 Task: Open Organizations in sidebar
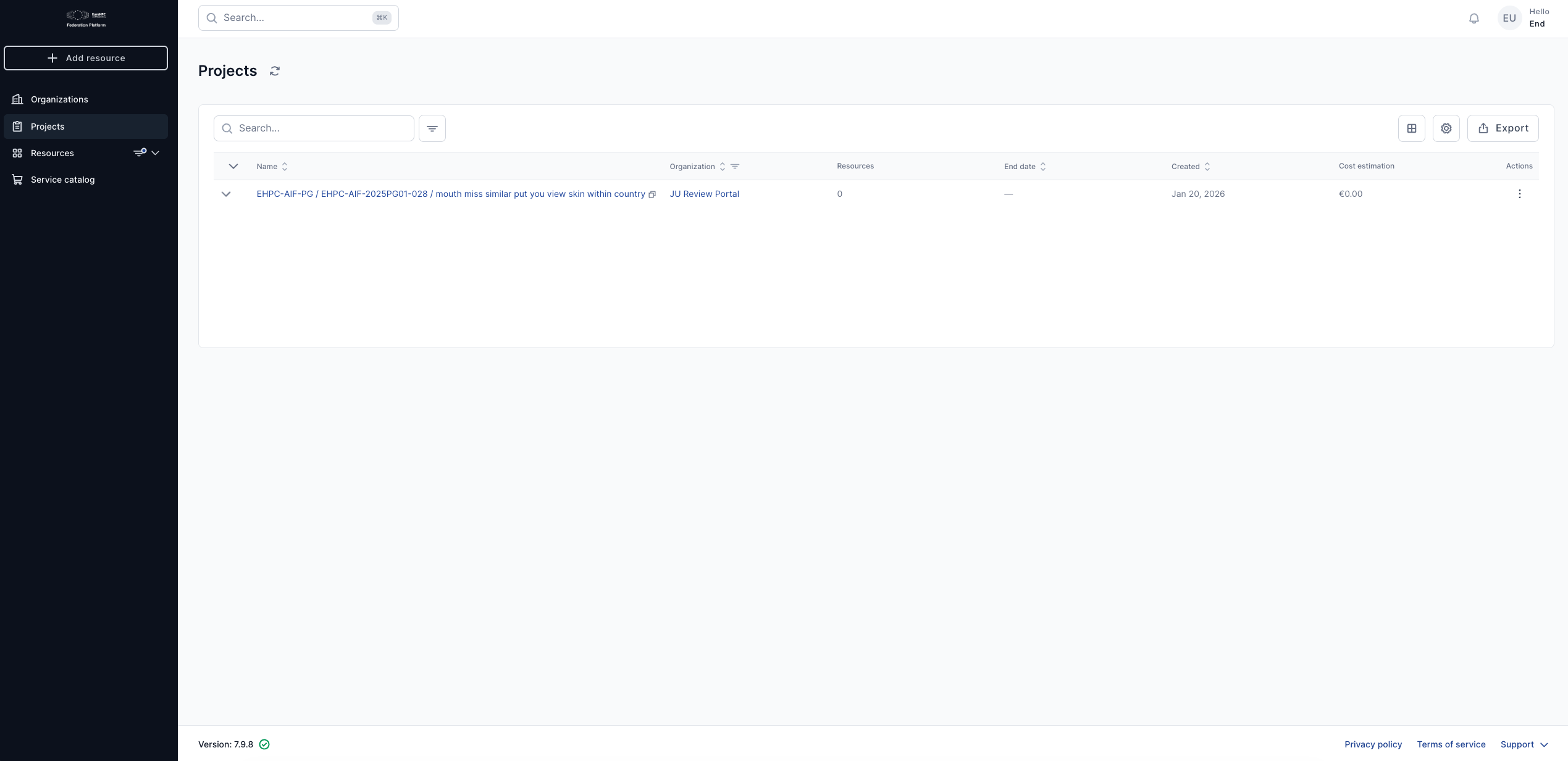click(59, 99)
